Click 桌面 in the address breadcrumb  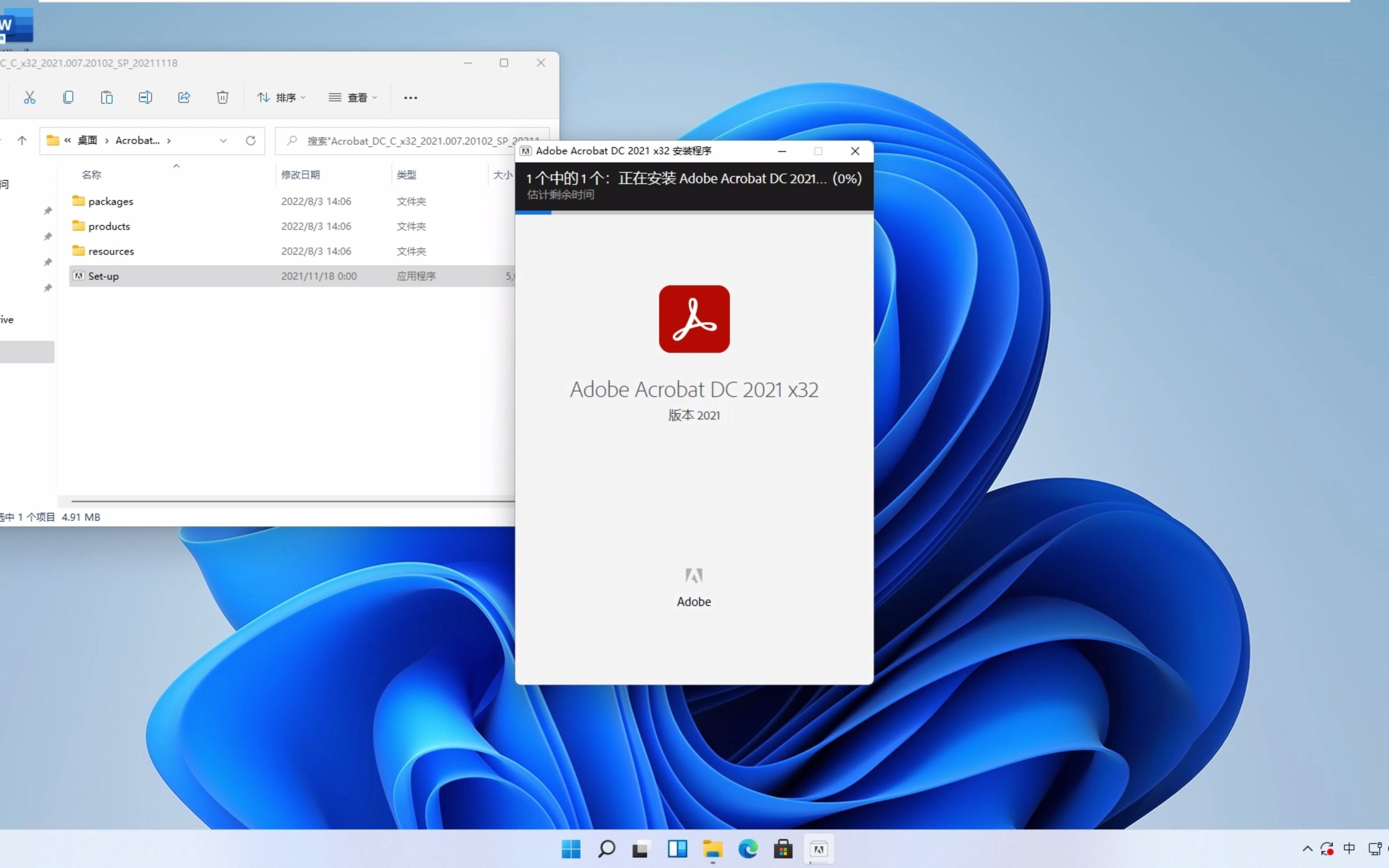pyautogui.click(x=88, y=141)
